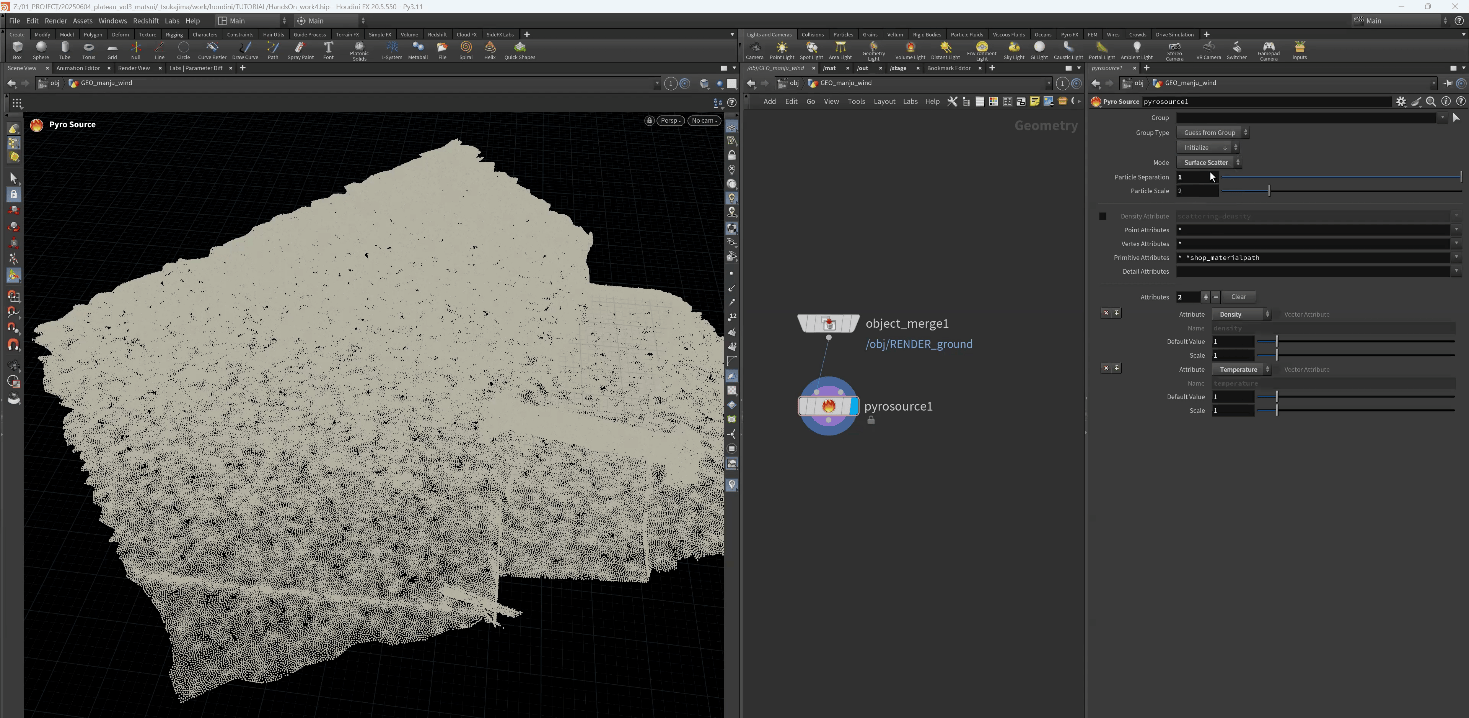The height and width of the screenshot is (718, 1469).
Task: Click the pyrosource1 node icon
Action: (x=828, y=406)
